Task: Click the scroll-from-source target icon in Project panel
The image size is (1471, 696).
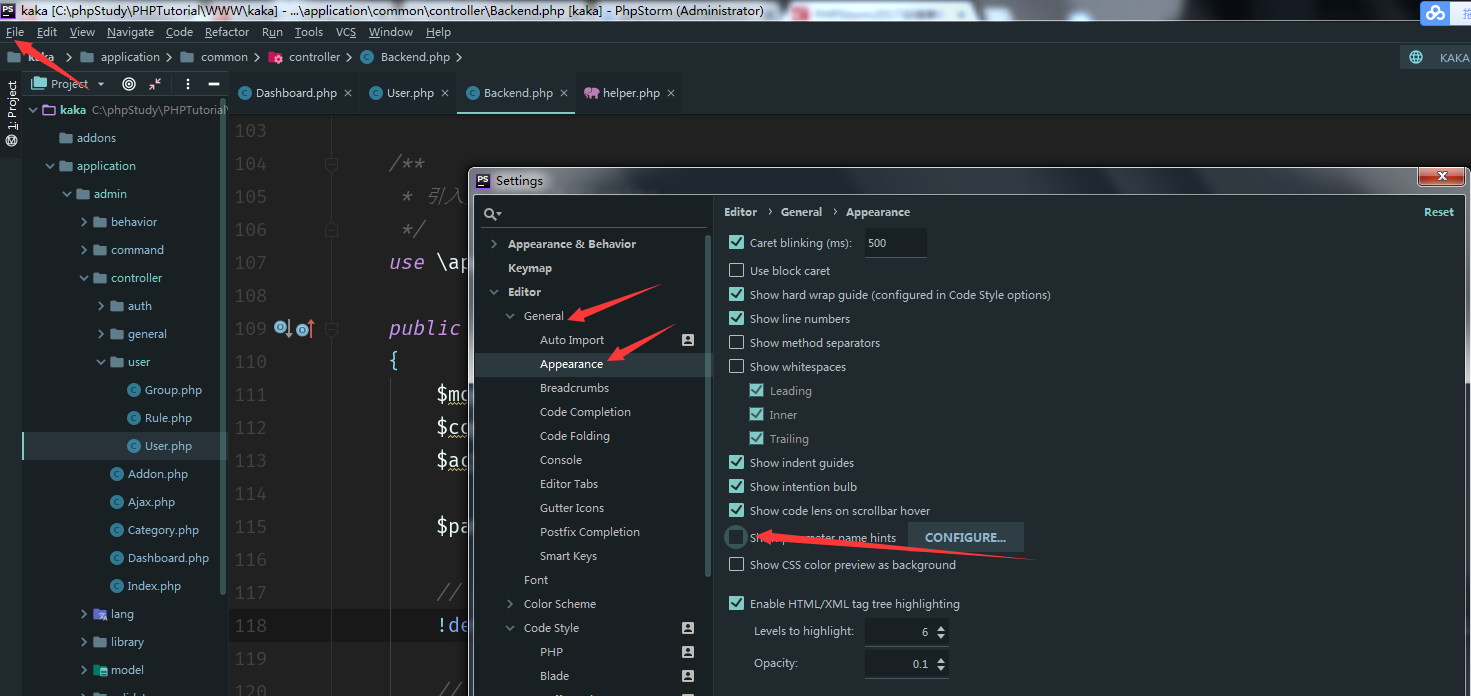Action: point(129,84)
